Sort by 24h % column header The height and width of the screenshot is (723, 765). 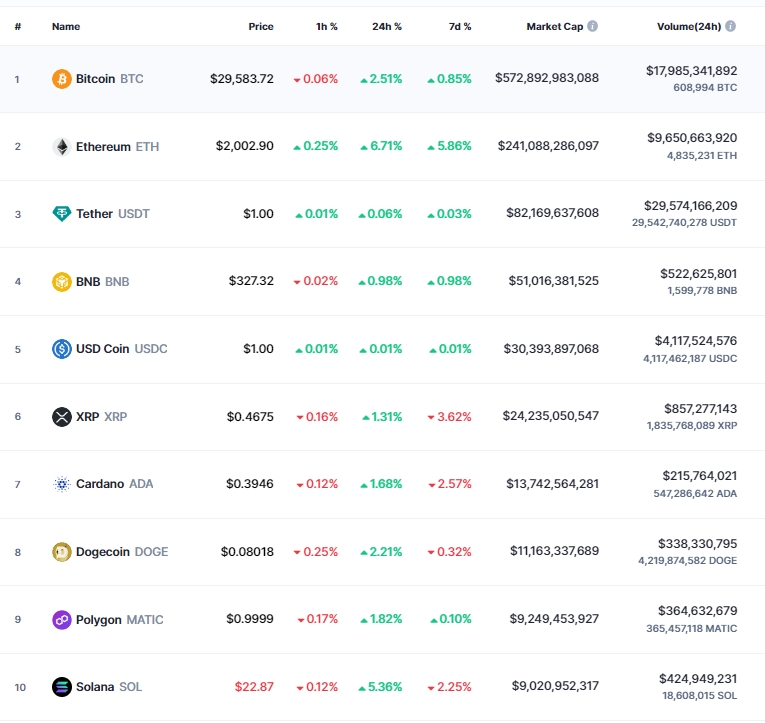[x=385, y=26]
